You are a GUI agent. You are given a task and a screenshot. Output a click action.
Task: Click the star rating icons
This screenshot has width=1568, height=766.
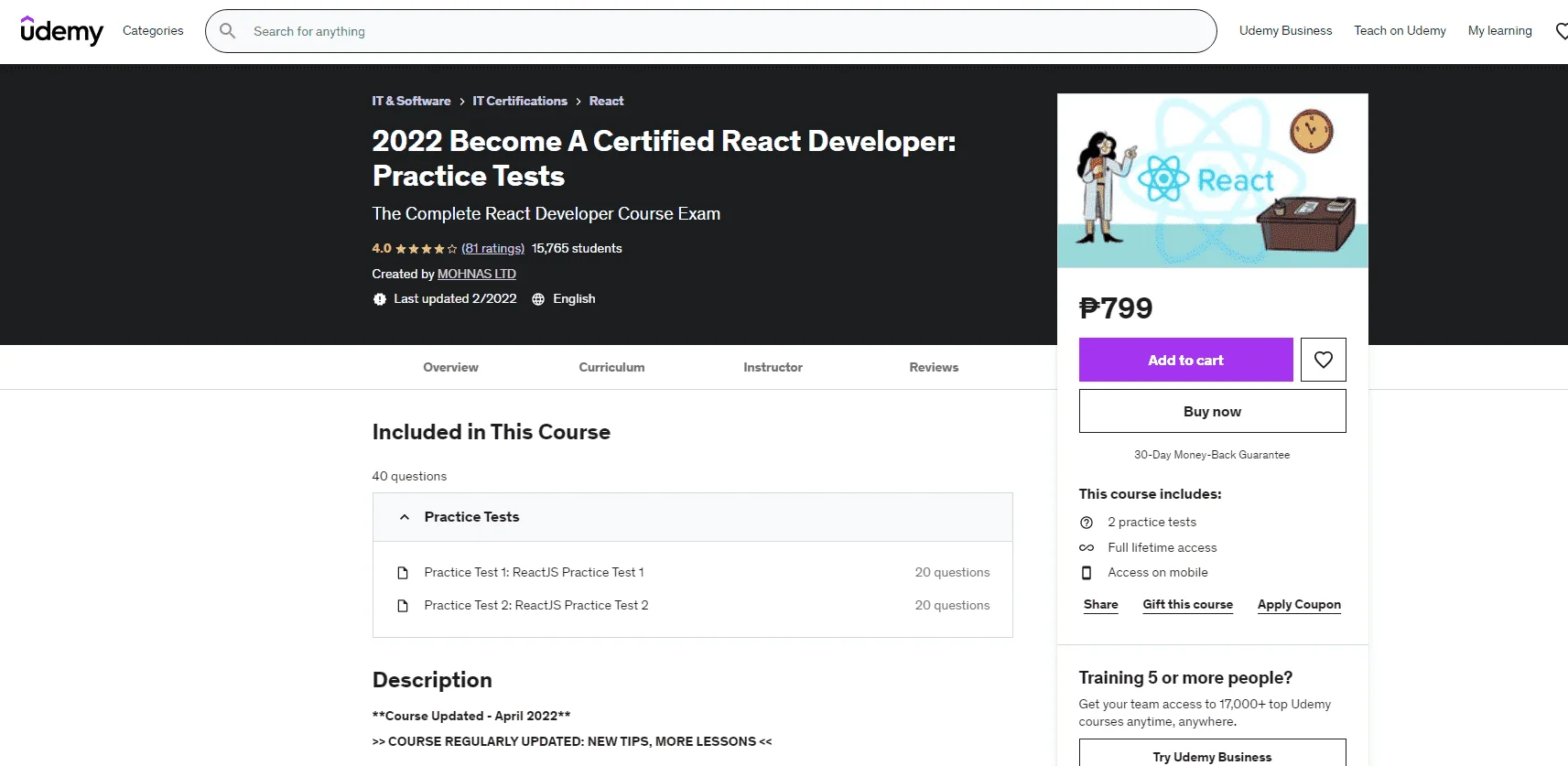pos(427,249)
